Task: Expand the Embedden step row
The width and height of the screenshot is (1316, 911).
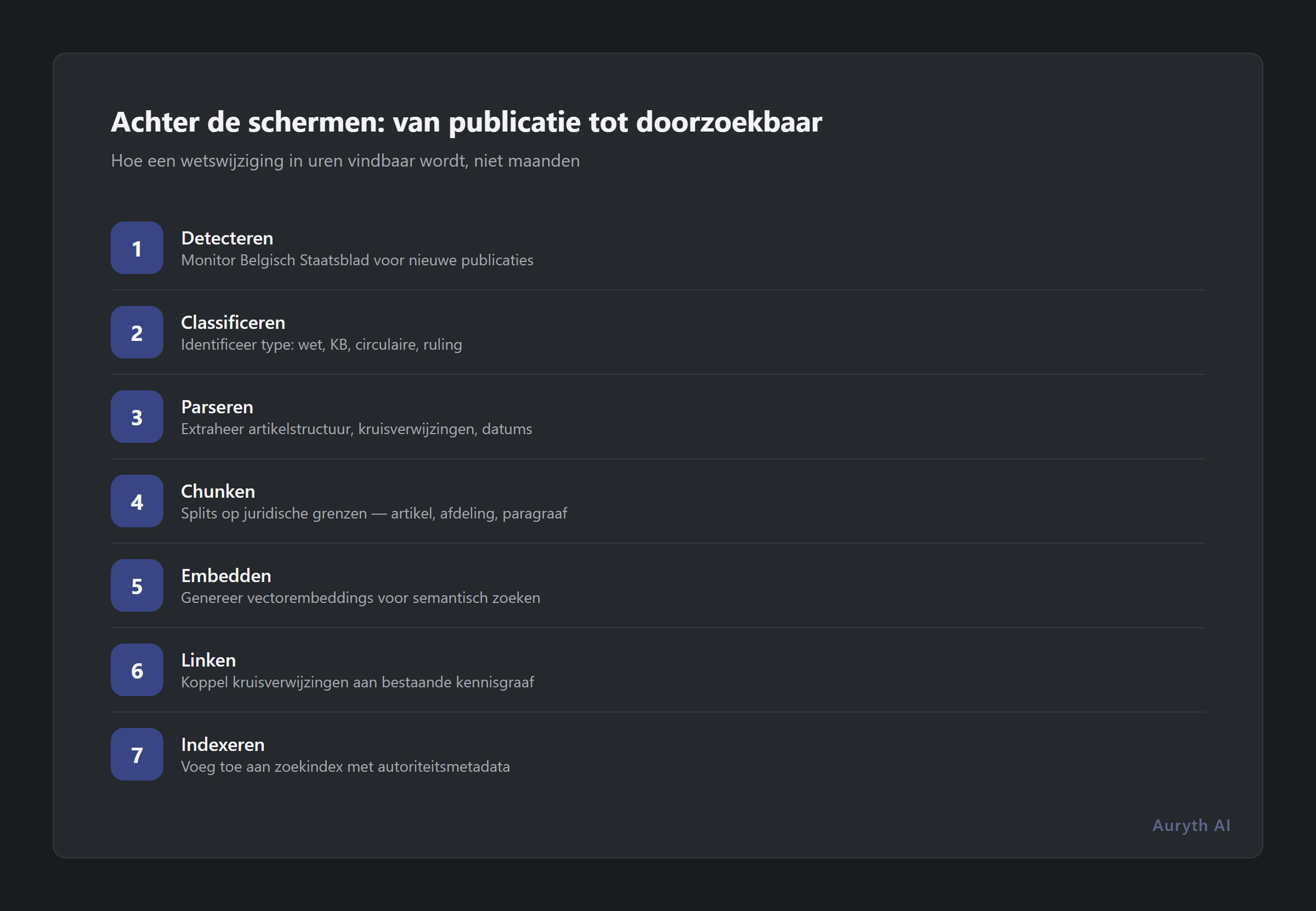Action: coord(226,576)
